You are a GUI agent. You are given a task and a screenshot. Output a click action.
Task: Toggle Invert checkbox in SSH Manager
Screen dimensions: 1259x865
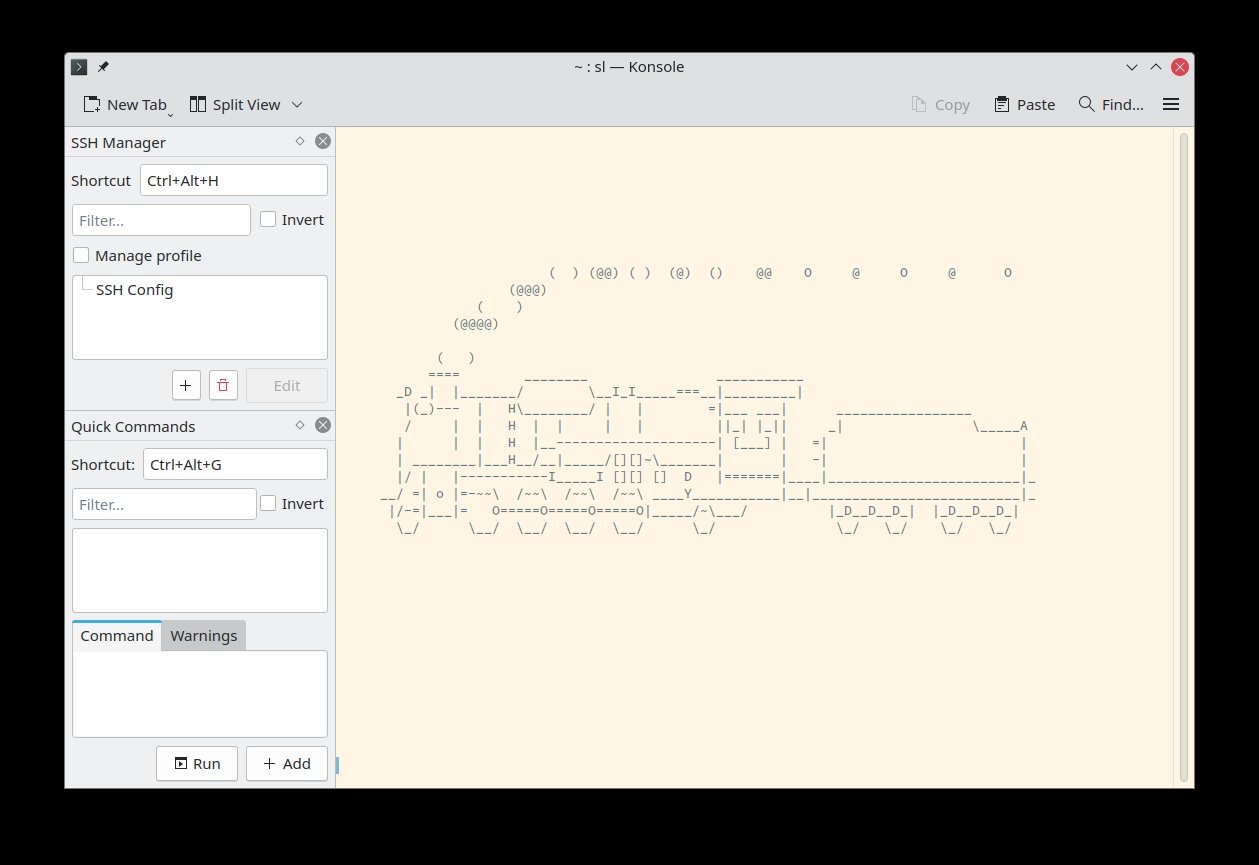(268, 219)
